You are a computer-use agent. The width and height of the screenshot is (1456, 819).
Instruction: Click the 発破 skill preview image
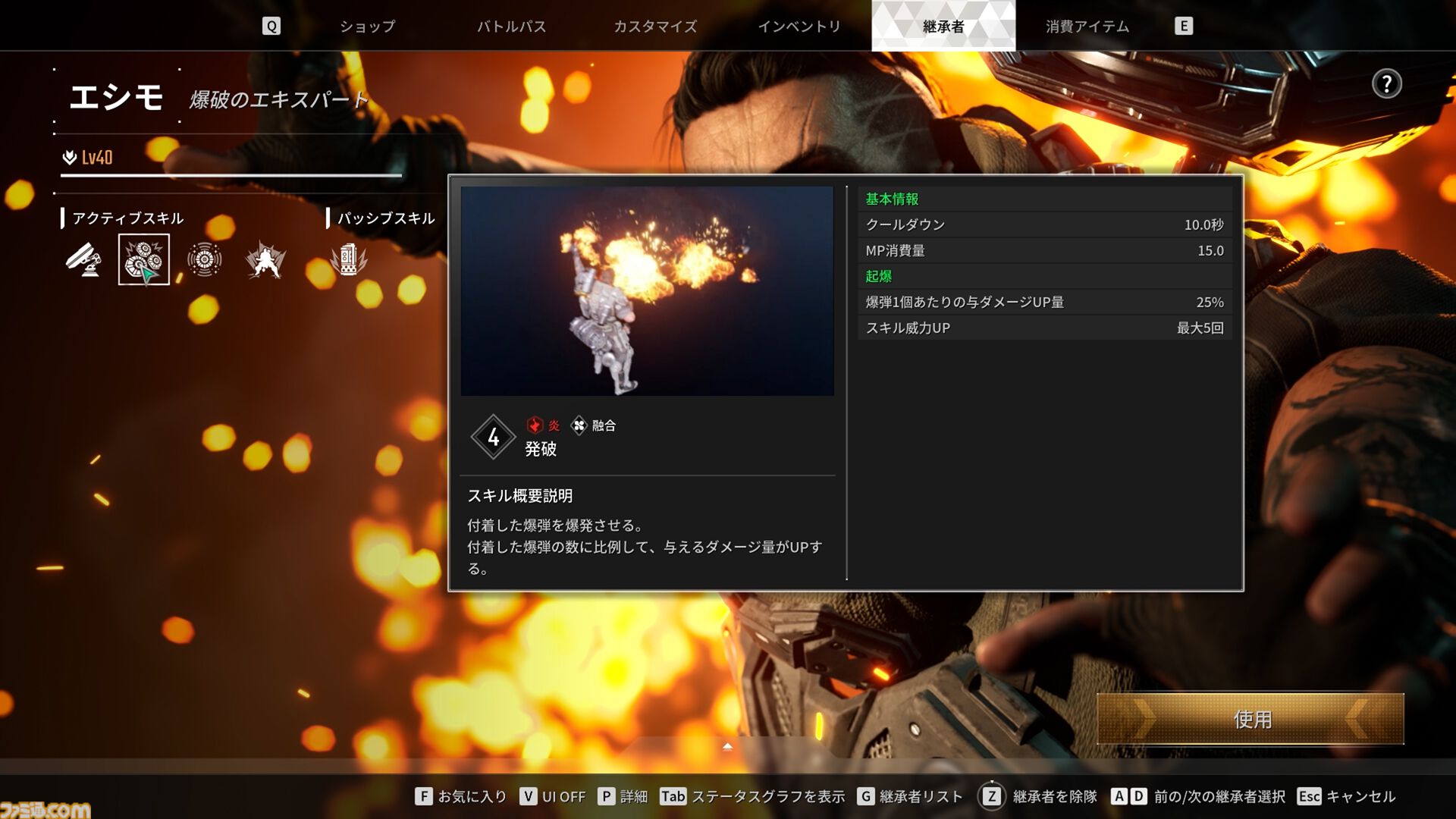click(x=647, y=291)
